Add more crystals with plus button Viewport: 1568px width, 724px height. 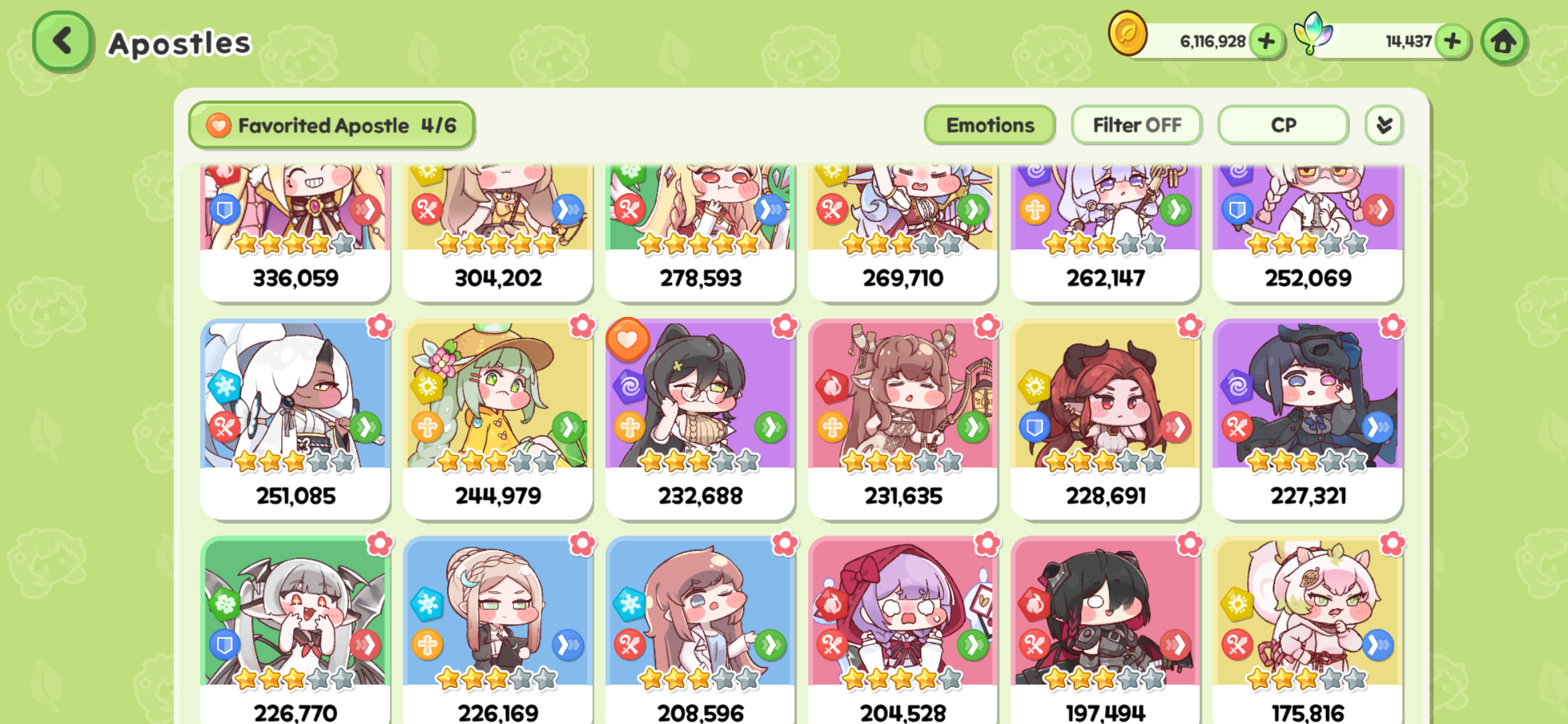click(1452, 42)
